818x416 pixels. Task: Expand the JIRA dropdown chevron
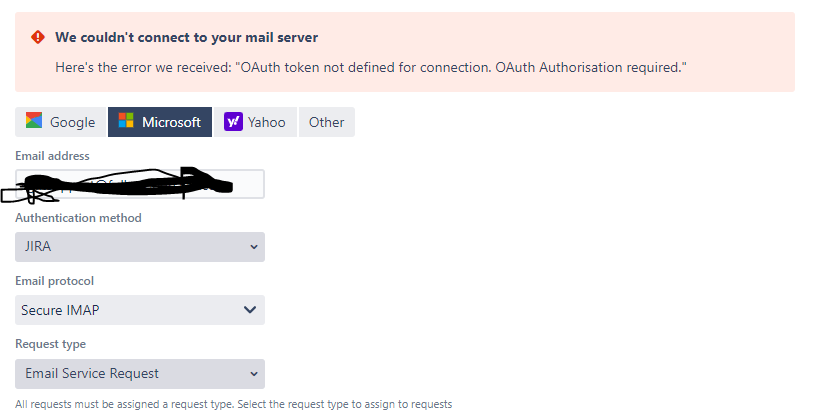(254, 247)
